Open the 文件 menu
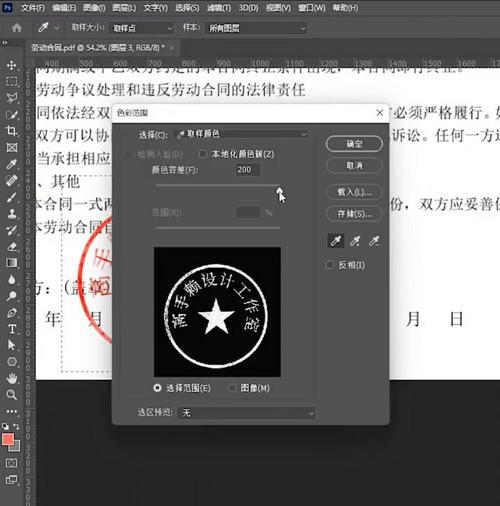Viewport: 500px width, 506px height. pos(33,8)
